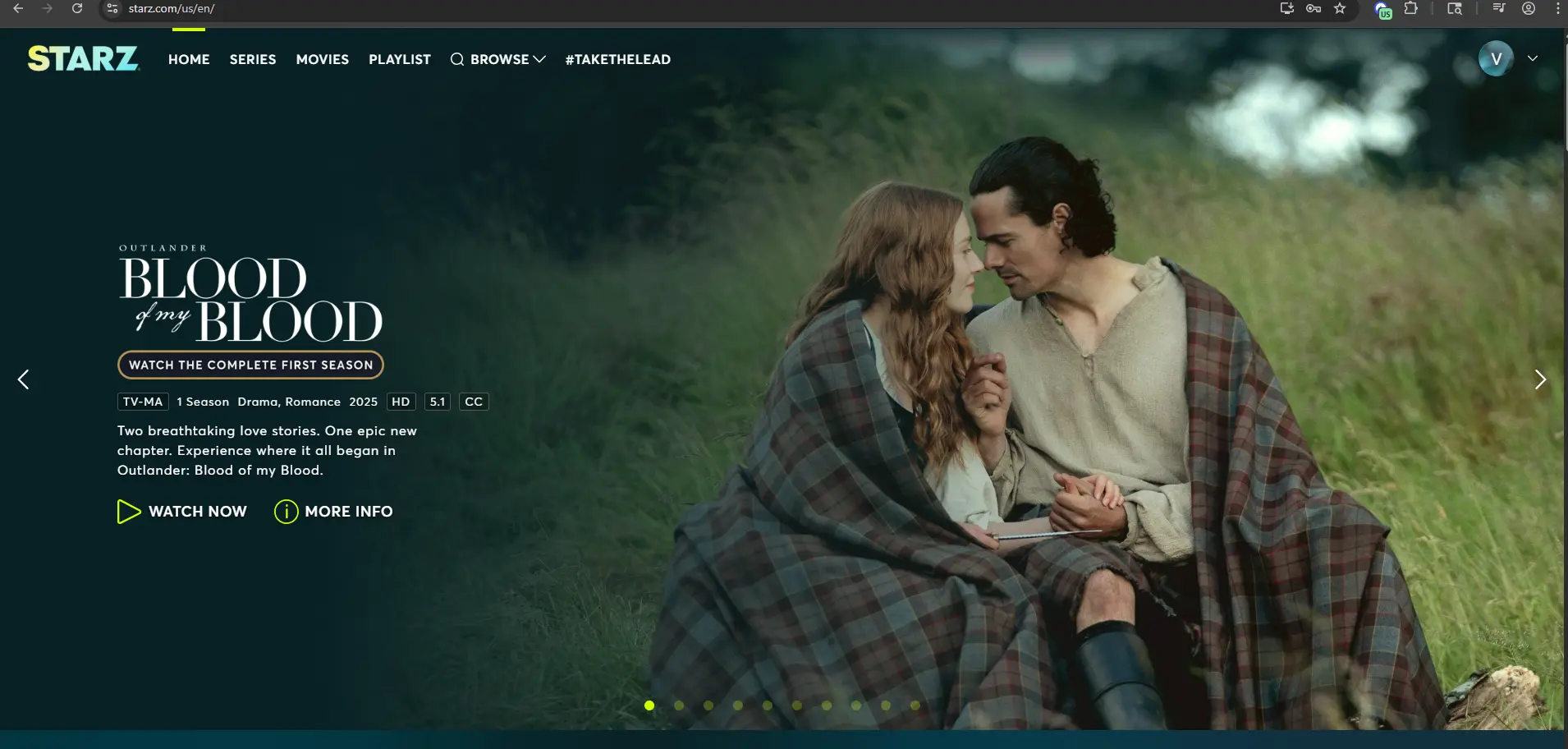Click the HD badge
1568x749 pixels.
[401, 402]
